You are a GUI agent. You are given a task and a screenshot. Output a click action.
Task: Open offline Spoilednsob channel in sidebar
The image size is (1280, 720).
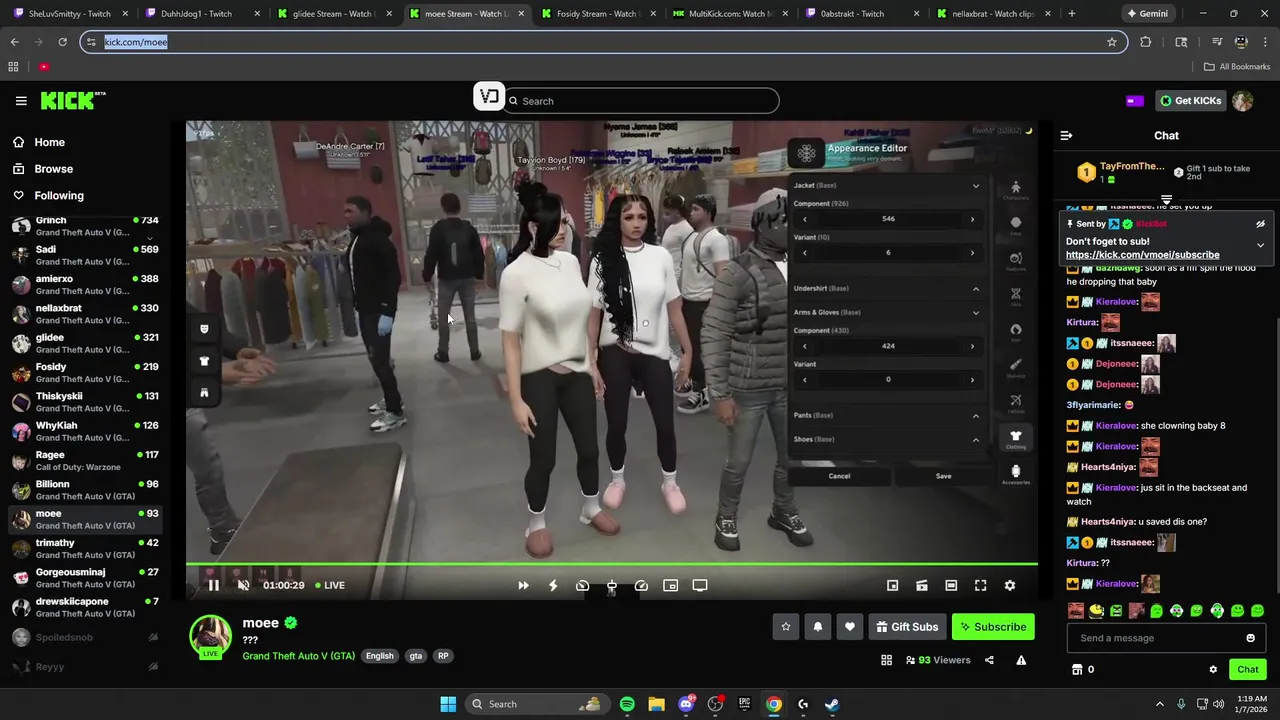85,637
